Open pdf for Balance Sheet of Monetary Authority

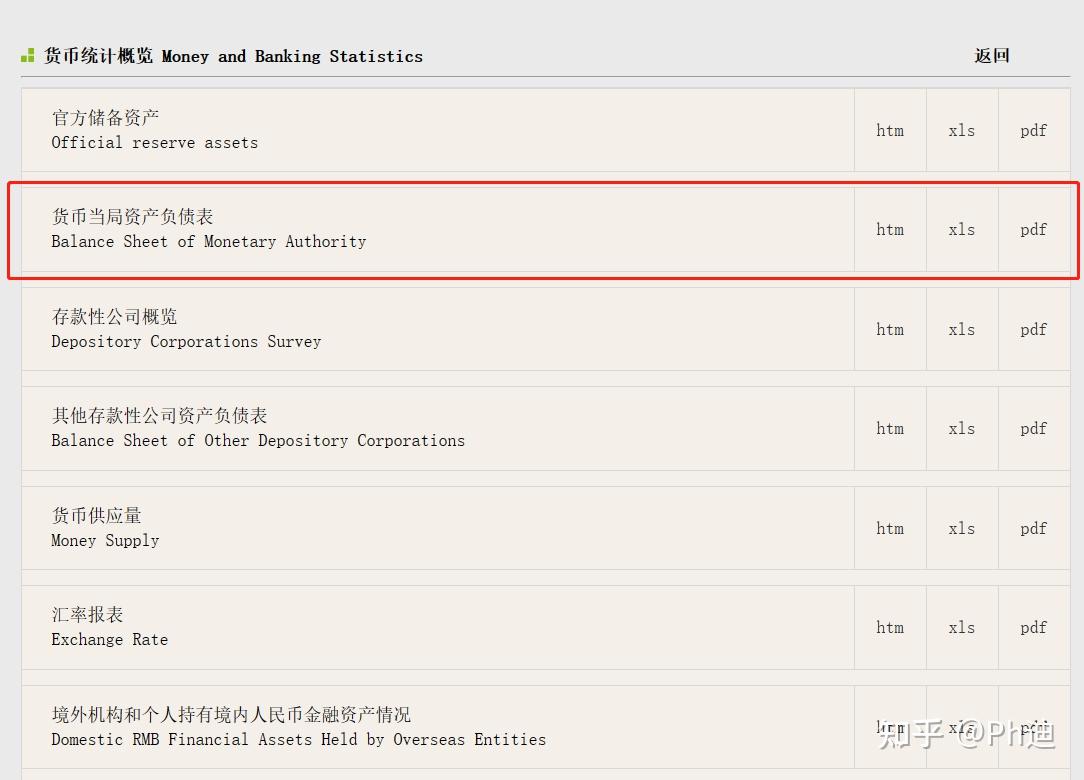(x=1034, y=229)
